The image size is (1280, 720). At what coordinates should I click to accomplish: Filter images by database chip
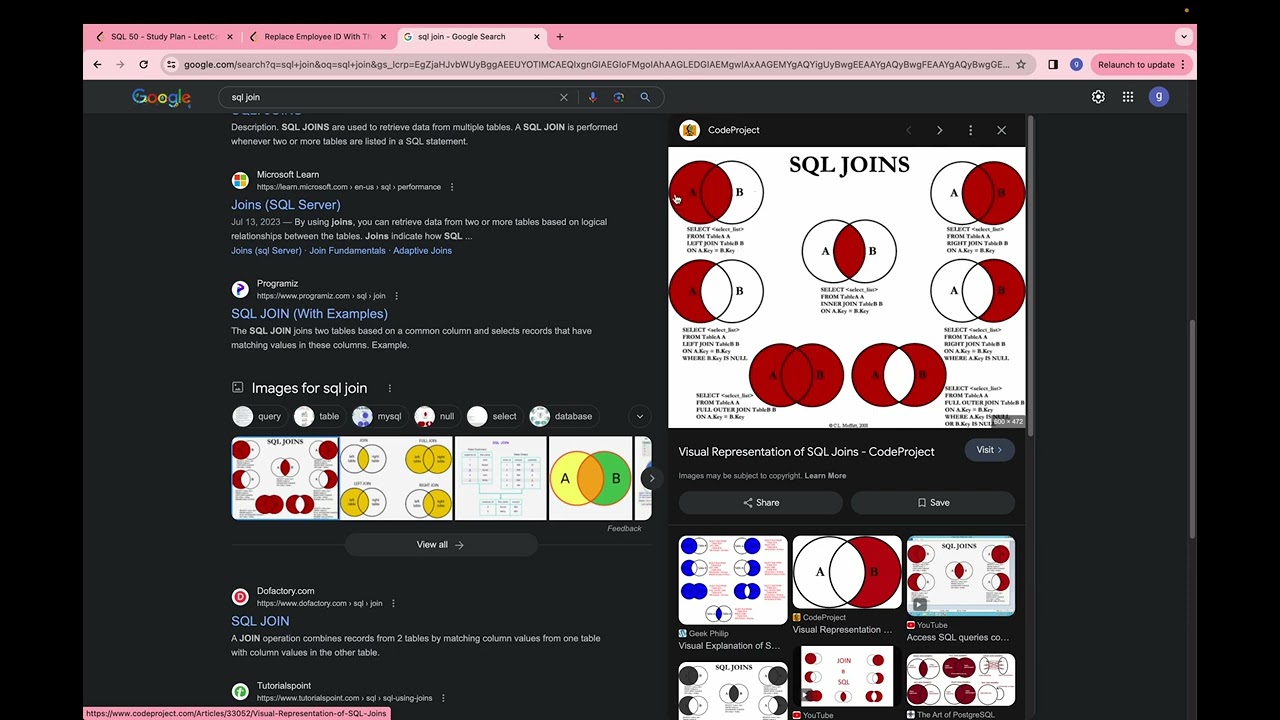563,416
